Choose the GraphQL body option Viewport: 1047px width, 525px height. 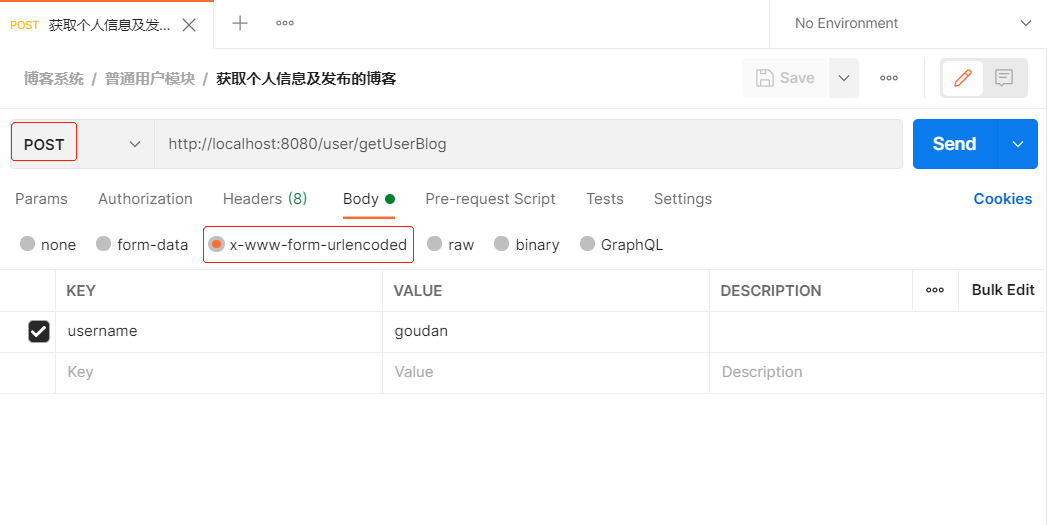[x=588, y=244]
